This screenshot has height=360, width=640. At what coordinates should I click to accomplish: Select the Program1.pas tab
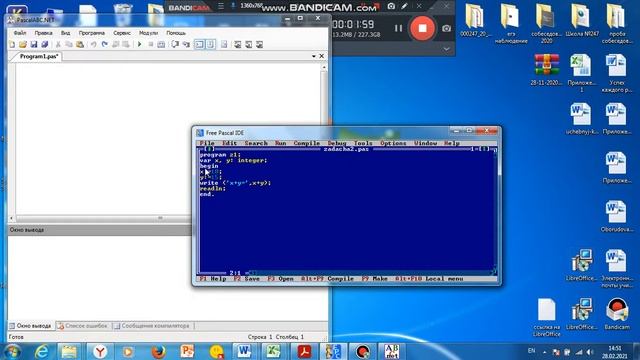coord(39,56)
